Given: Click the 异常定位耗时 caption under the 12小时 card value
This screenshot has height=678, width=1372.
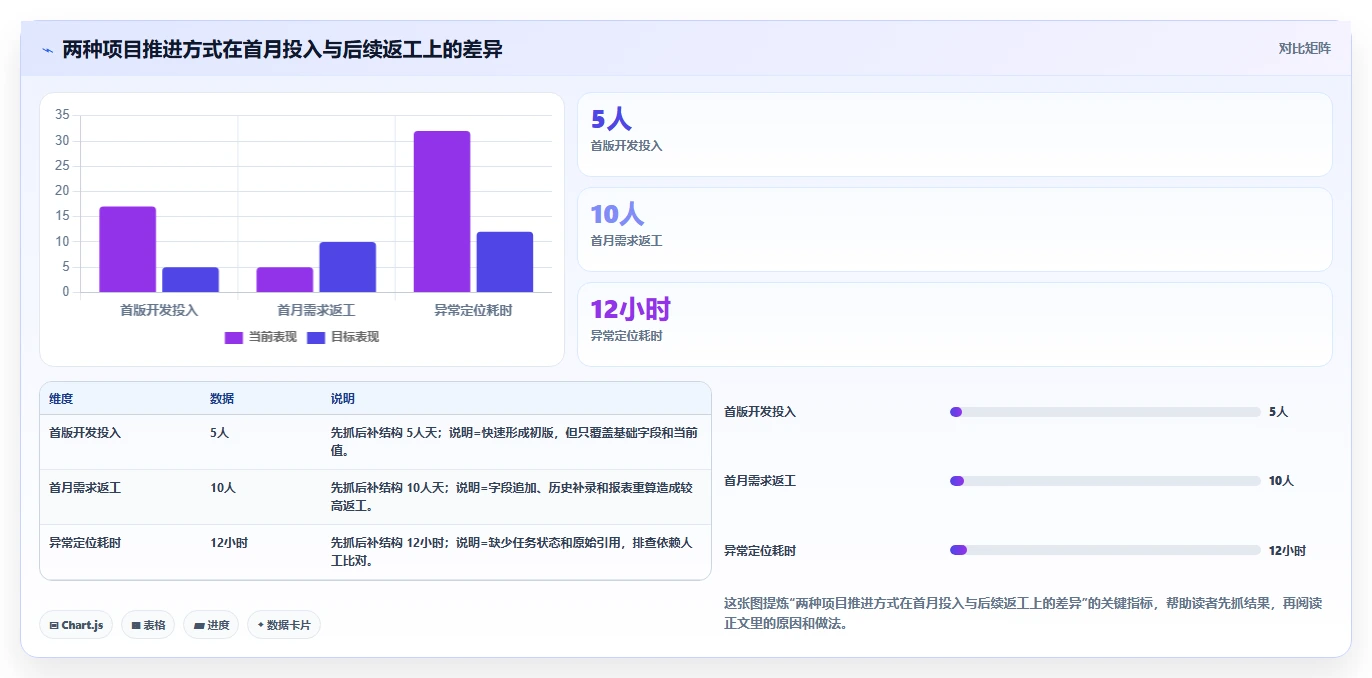Looking at the screenshot, I should click(x=626, y=336).
